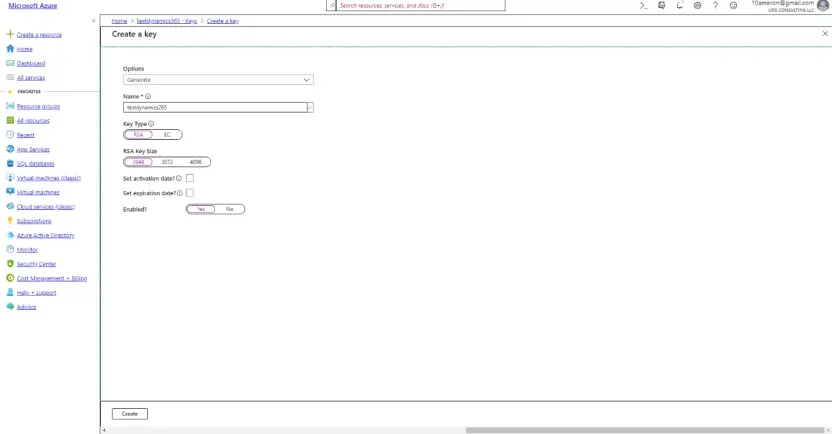The image size is (832, 434).
Task: Click the Resource groups icon
Action: [x=10, y=106]
